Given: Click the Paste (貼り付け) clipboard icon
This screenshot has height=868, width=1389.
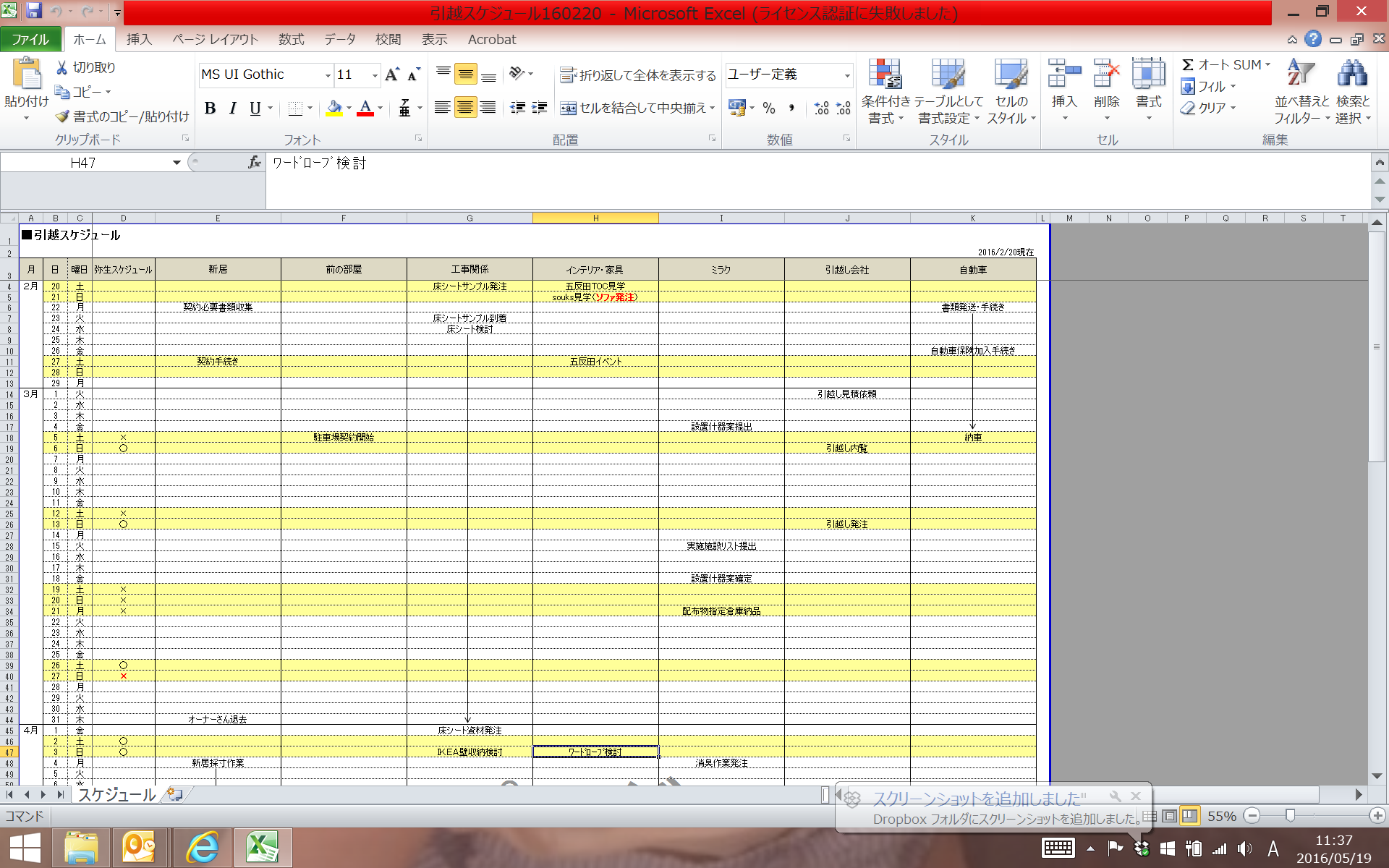Looking at the screenshot, I should click(x=27, y=75).
